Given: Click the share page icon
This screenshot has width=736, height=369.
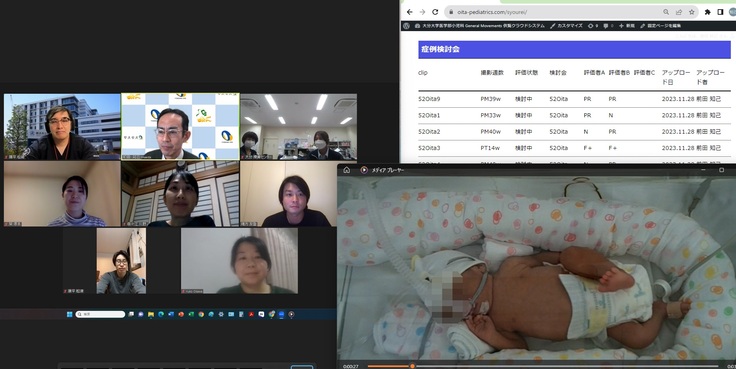Looking at the screenshot, I should coord(679,12).
